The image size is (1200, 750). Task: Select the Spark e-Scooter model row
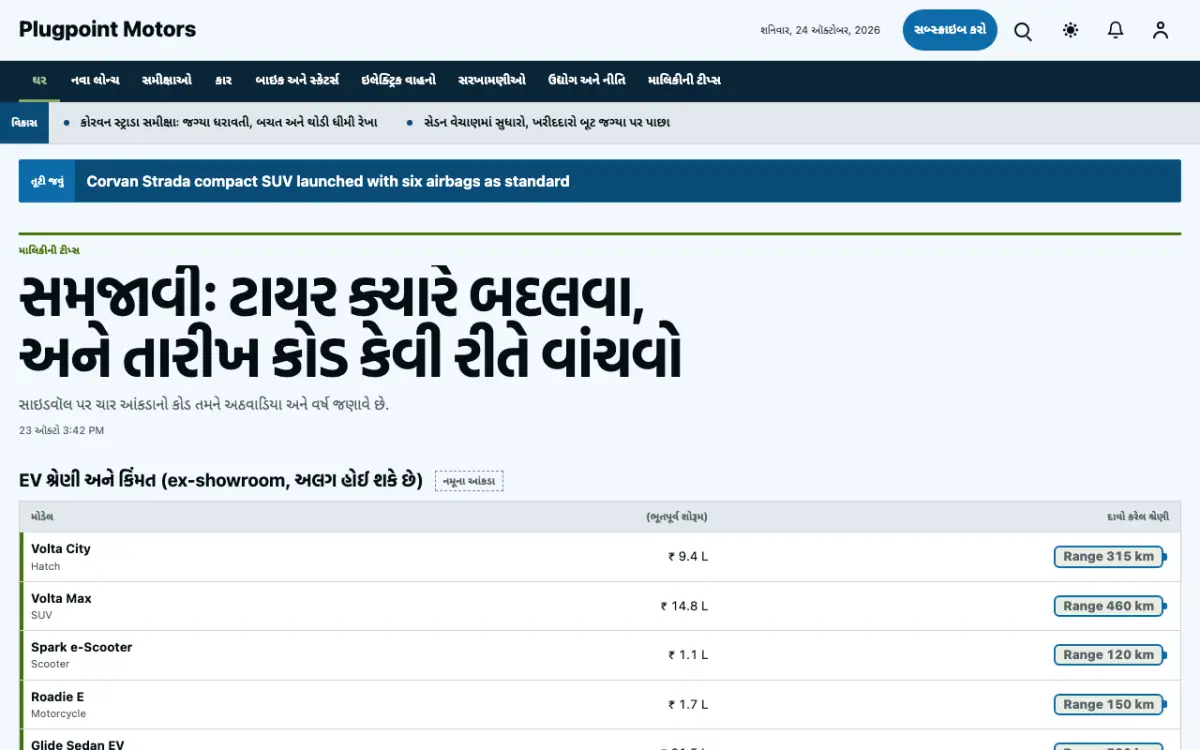600,655
